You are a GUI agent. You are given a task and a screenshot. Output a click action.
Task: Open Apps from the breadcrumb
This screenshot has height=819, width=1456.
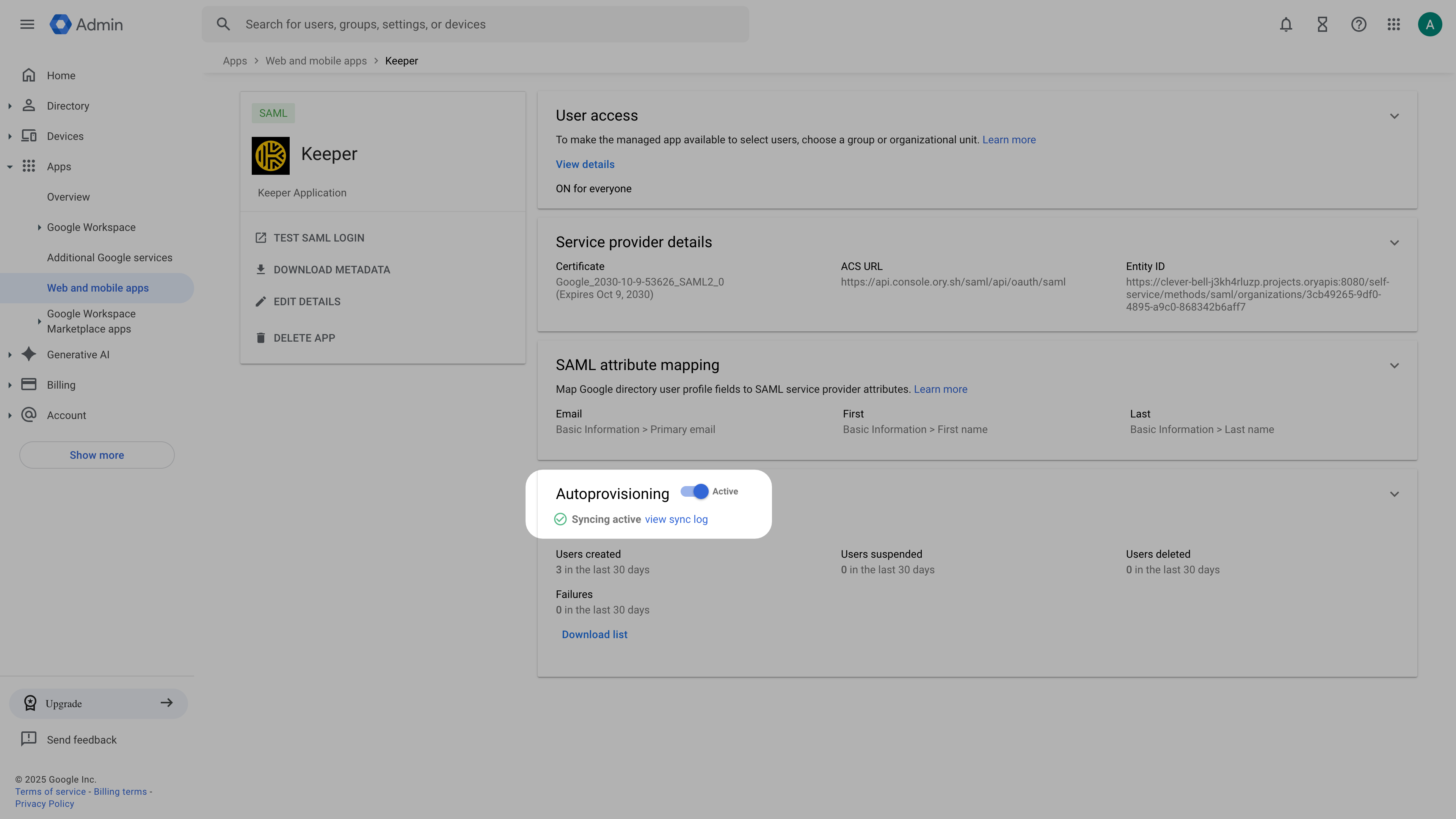click(x=235, y=61)
